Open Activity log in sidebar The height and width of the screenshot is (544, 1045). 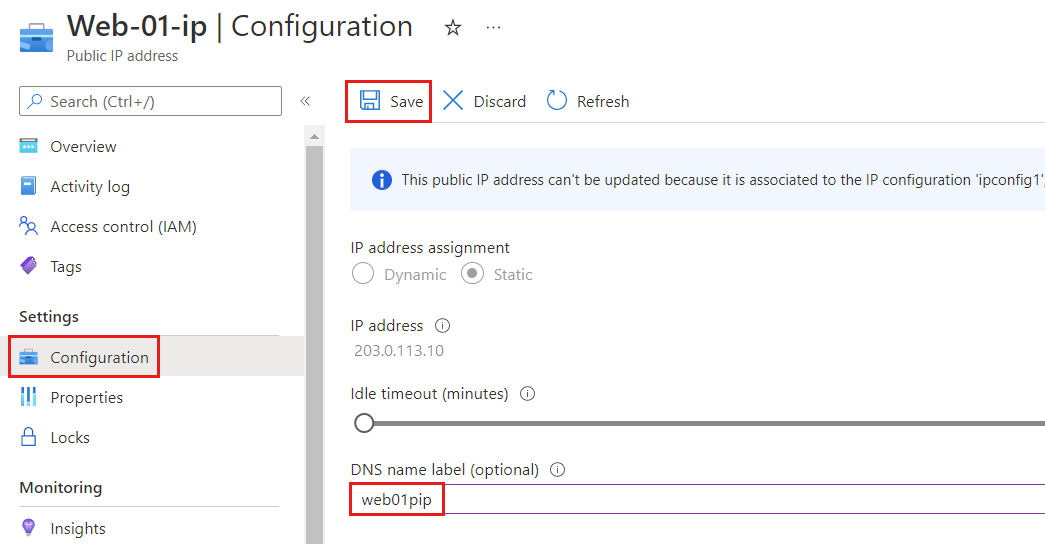[x=90, y=187]
